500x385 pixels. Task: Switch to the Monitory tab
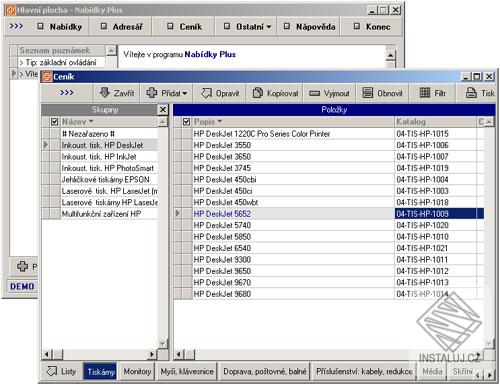pos(137,371)
